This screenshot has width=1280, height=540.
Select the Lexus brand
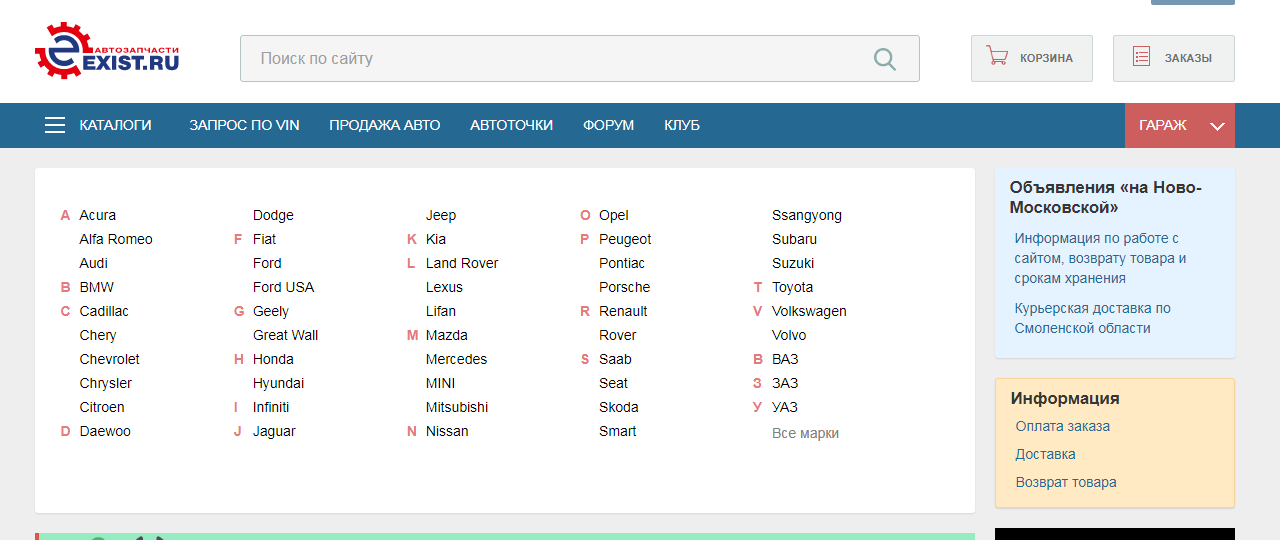pos(444,287)
